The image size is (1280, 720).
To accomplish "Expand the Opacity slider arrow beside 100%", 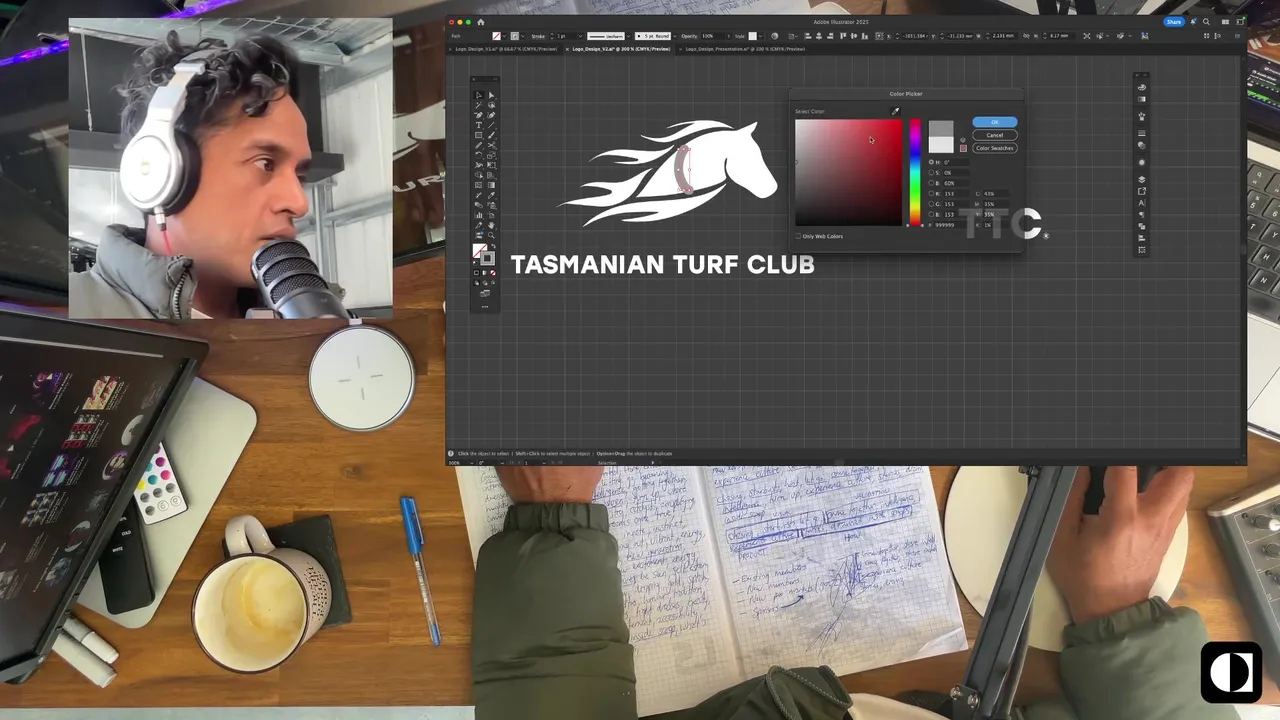I will [x=728, y=36].
